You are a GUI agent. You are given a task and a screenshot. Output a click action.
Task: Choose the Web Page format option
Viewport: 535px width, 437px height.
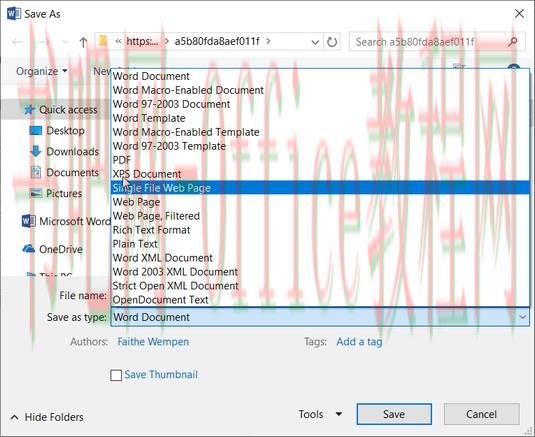pos(320,202)
